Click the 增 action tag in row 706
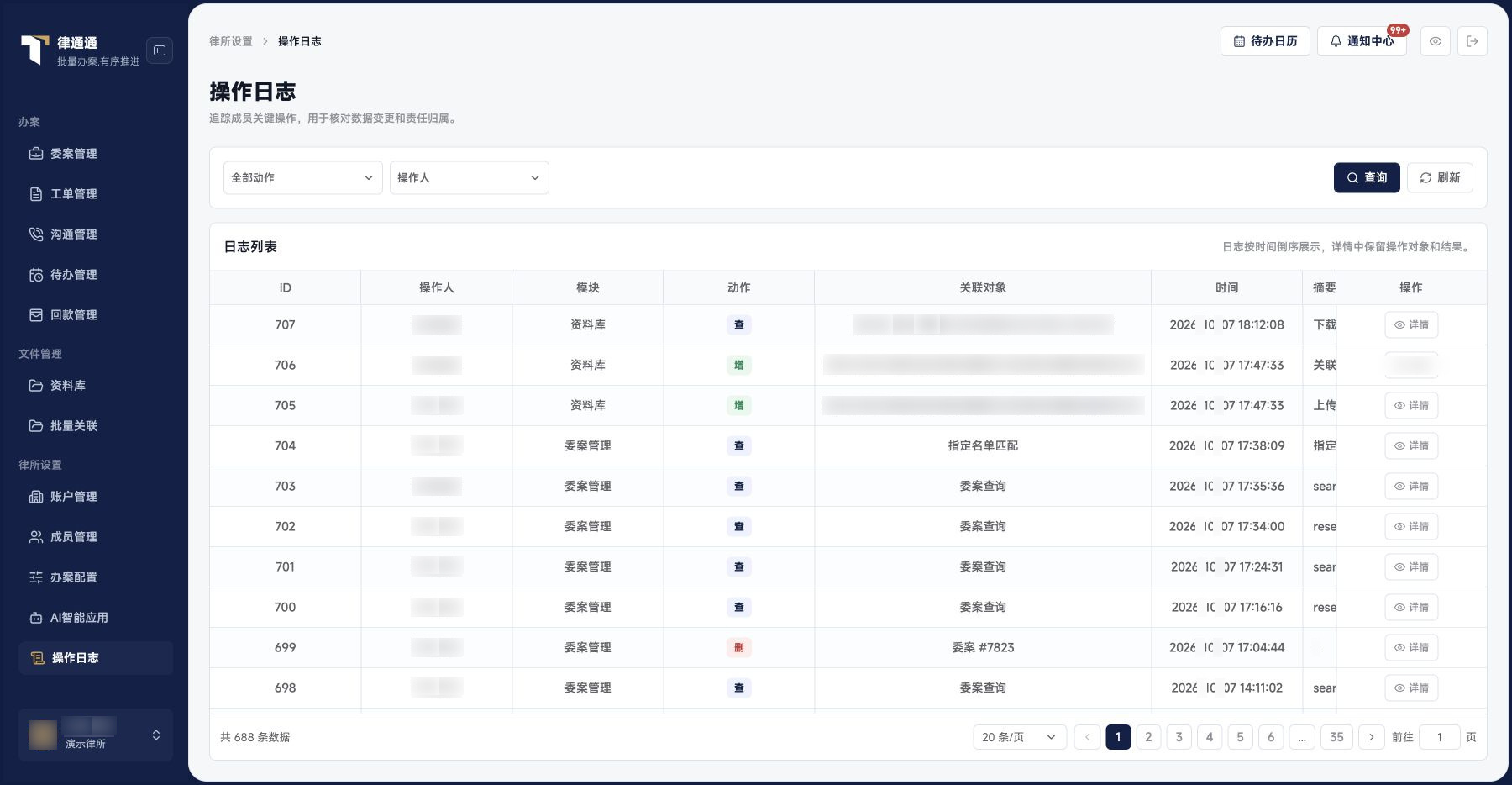 (x=739, y=366)
